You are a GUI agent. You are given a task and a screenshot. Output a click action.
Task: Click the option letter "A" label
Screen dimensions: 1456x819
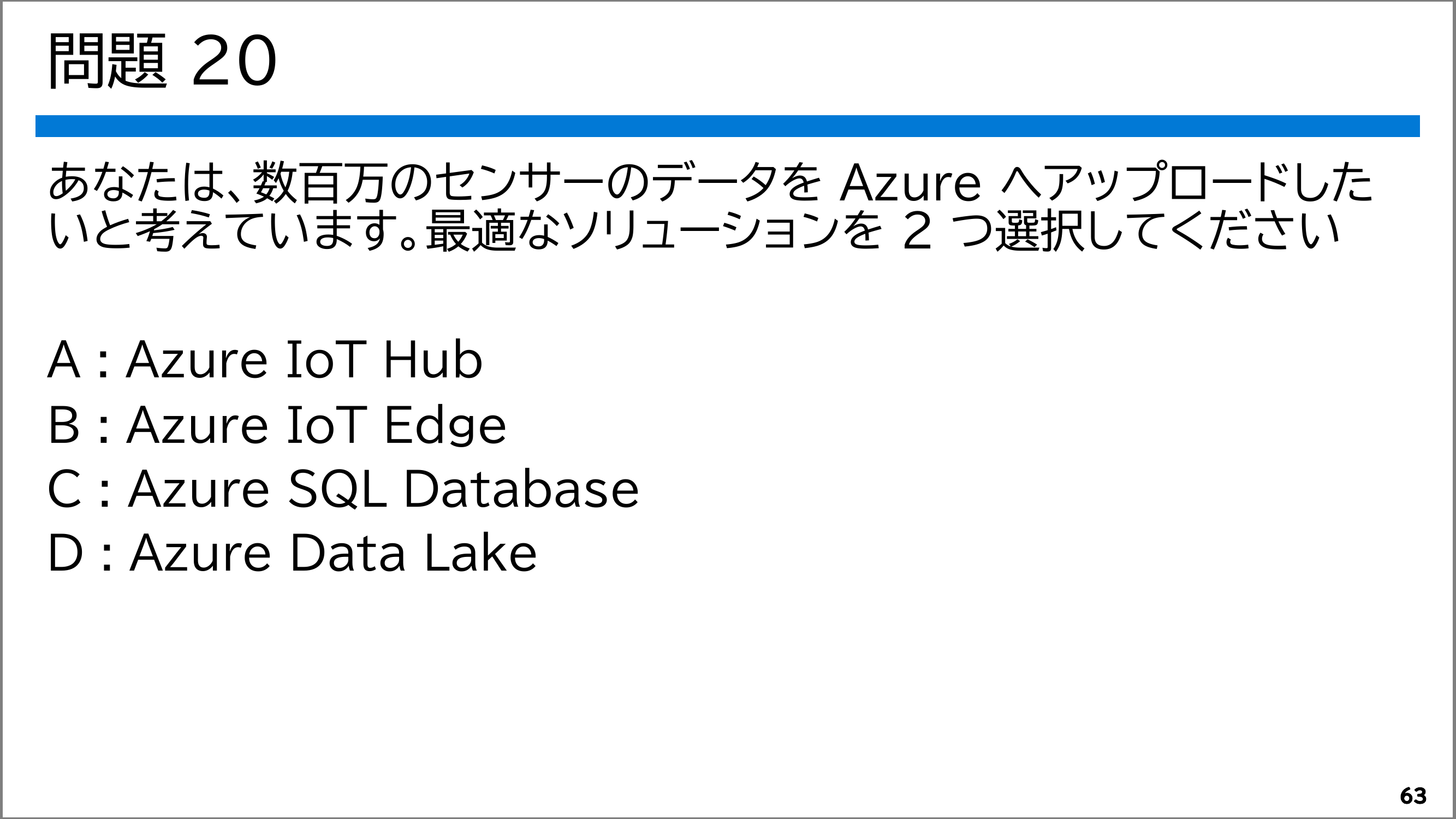(63, 359)
